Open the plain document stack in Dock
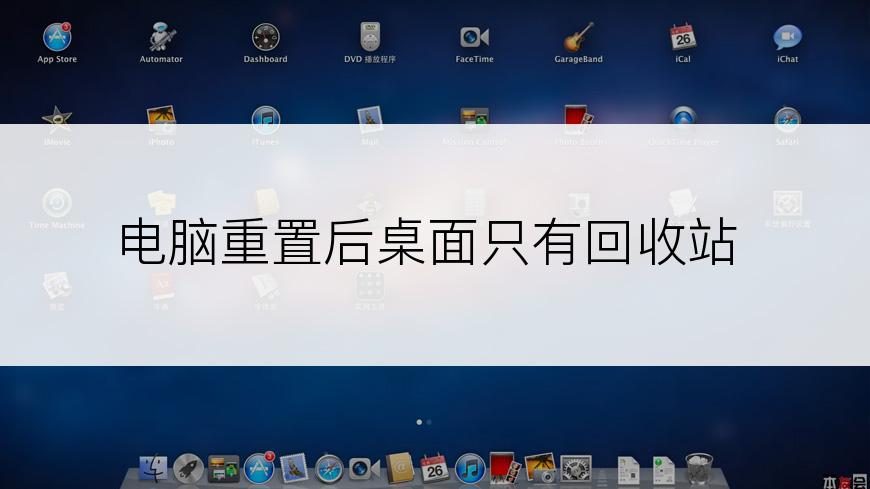The height and width of the screenshot is (489, 870). (628, 470)
